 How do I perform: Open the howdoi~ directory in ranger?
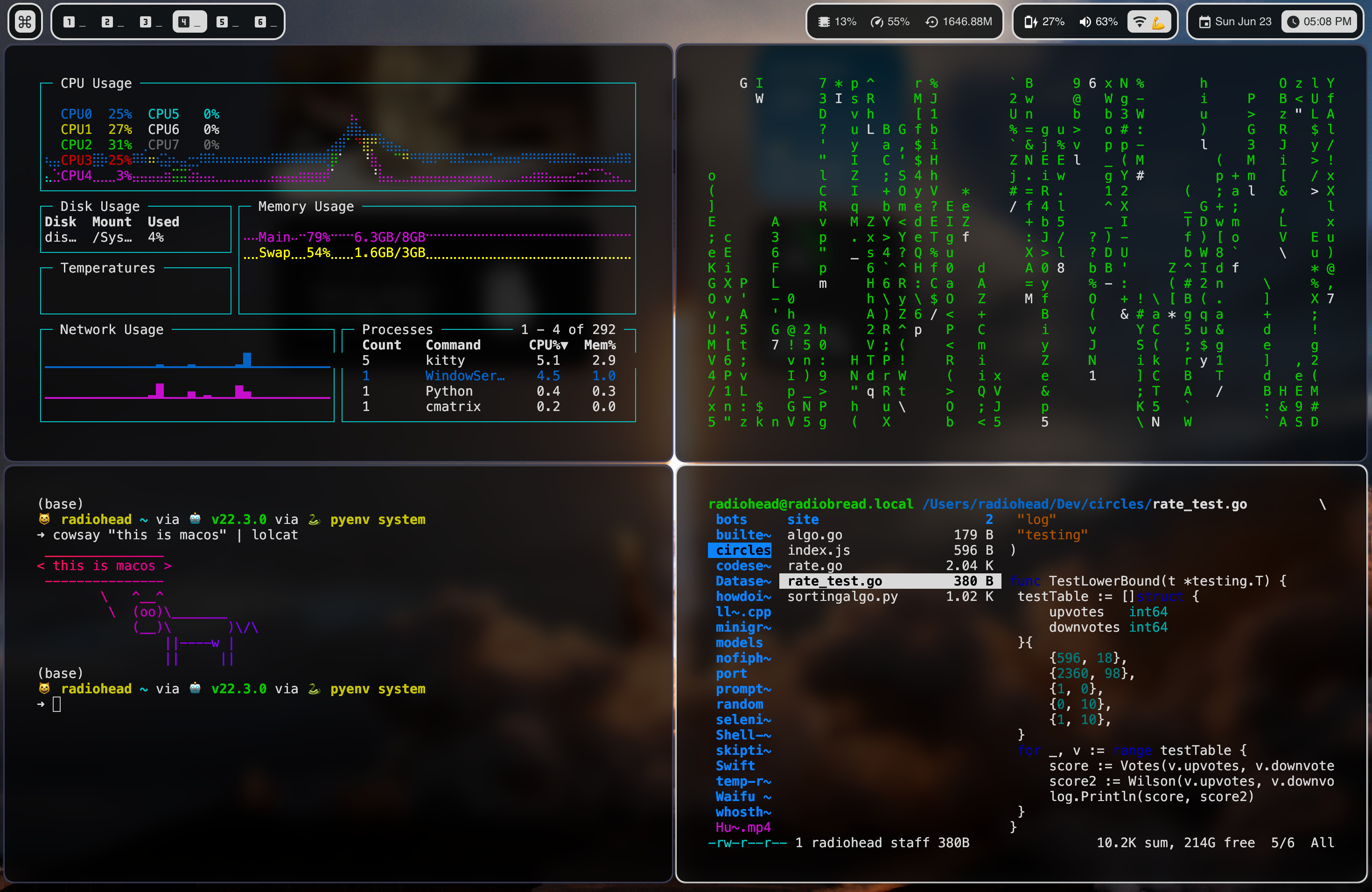[743, 596]
